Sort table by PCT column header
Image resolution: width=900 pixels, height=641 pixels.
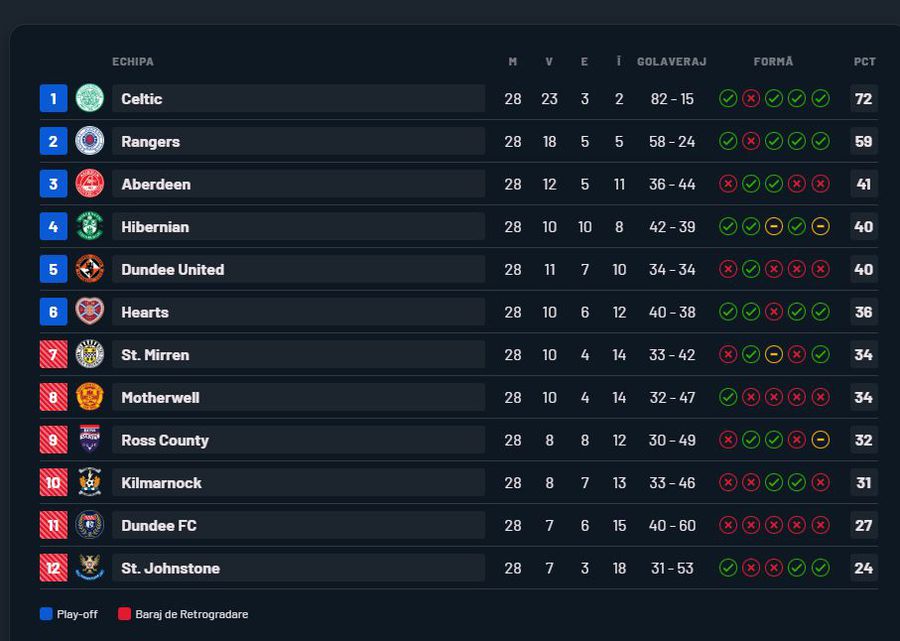864,62
